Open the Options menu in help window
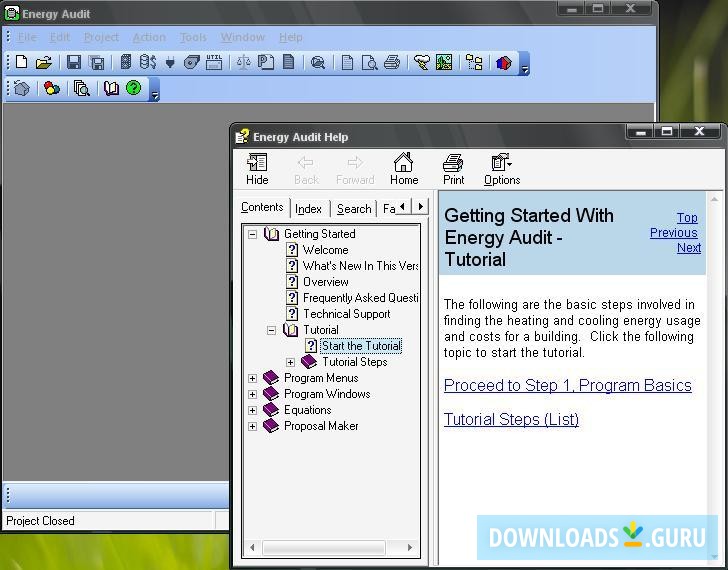Viewport: 728px width, 570px height. [x=502, y=169]
